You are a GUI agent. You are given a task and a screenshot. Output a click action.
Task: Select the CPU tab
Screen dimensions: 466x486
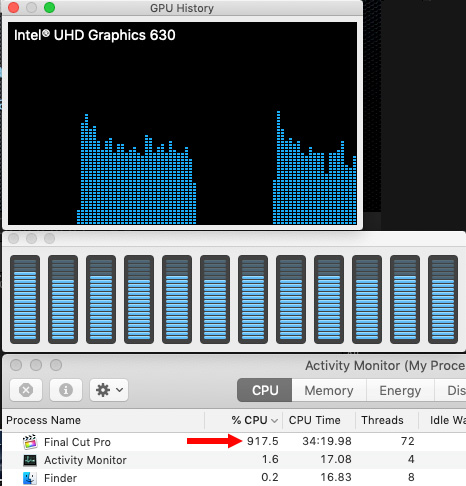(x=265, y=390)
